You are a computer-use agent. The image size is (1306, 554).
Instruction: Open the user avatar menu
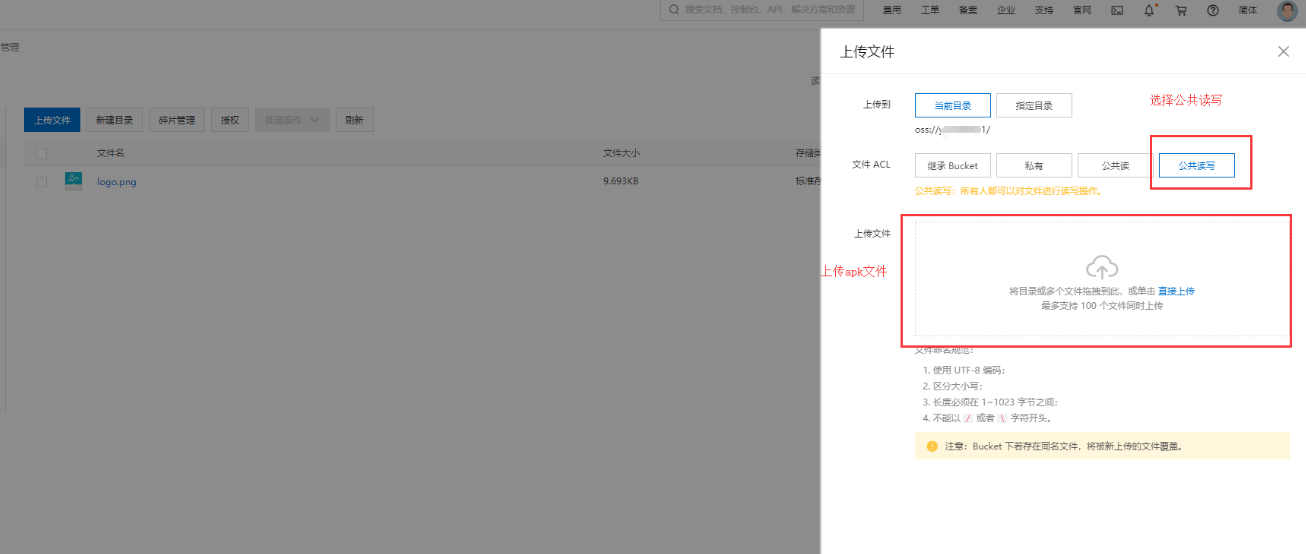pyautogui.click(x=1286, y=11)
